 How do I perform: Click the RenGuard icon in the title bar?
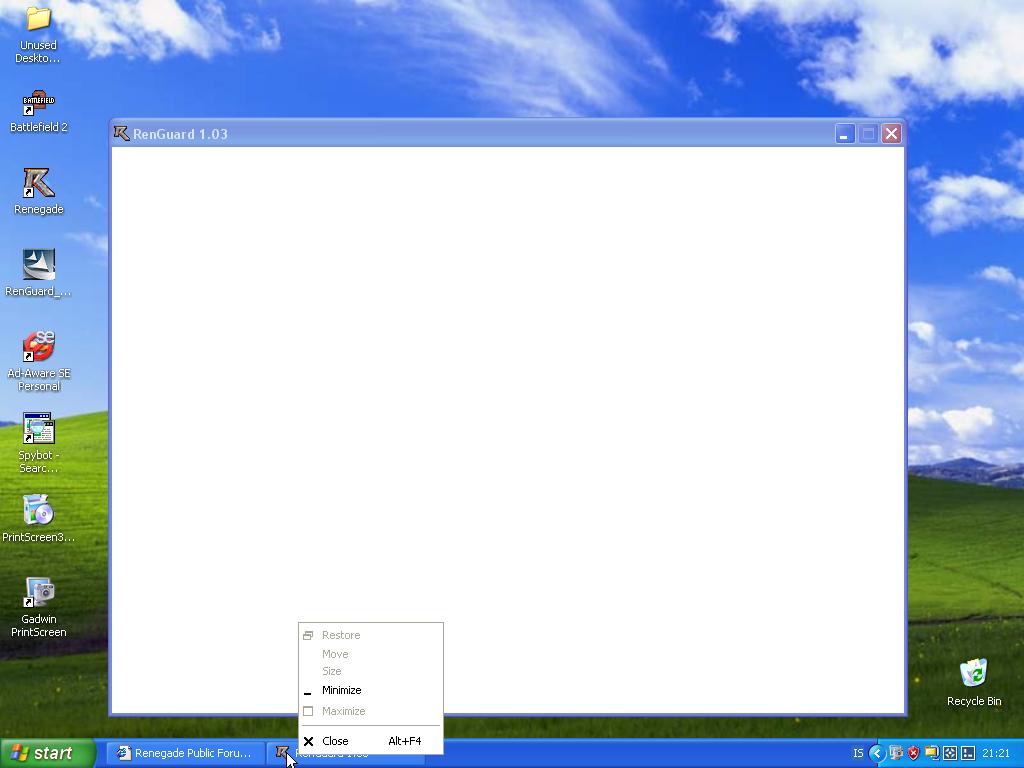pos(121,134)
